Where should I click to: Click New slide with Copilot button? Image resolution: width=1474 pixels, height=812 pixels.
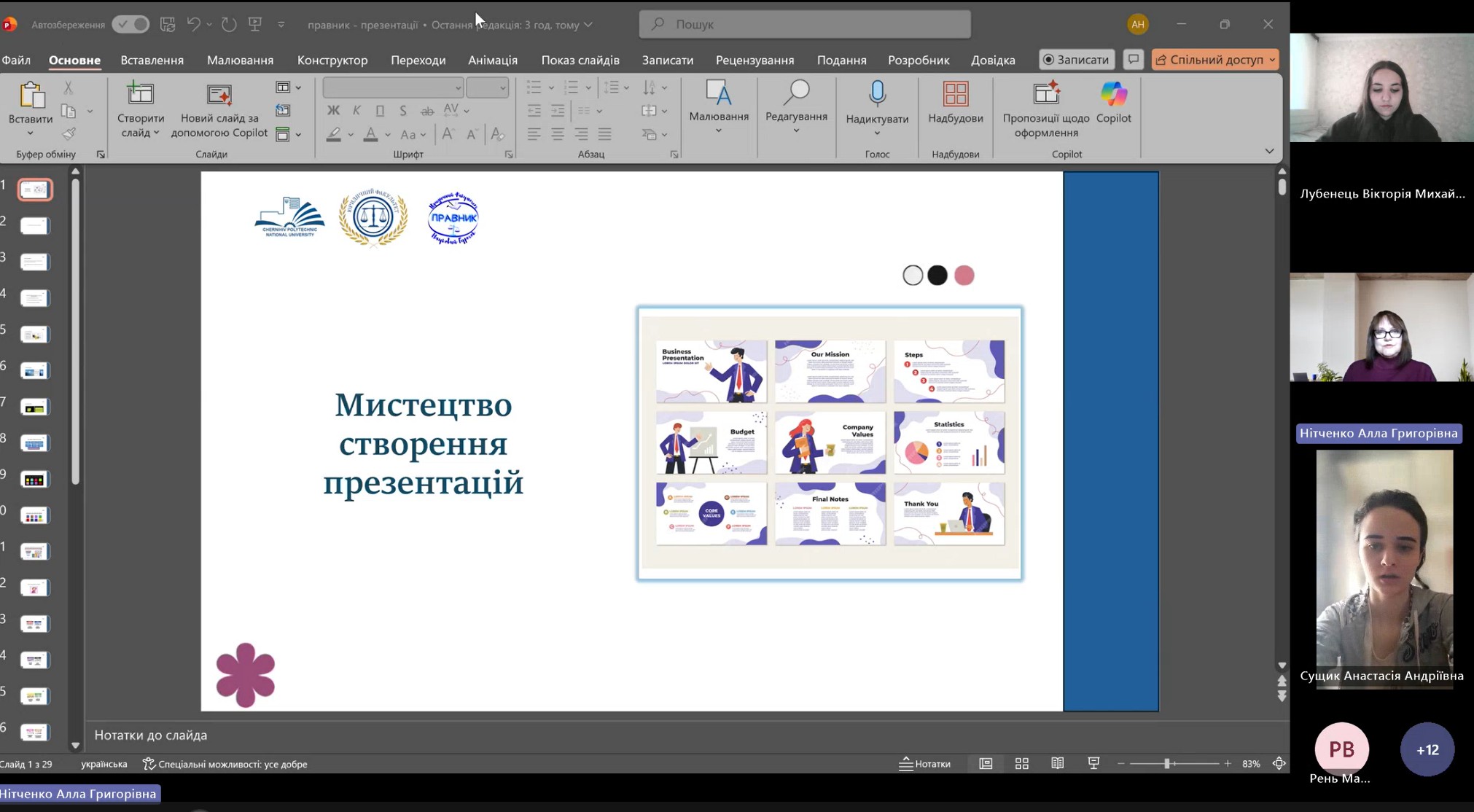219,108
